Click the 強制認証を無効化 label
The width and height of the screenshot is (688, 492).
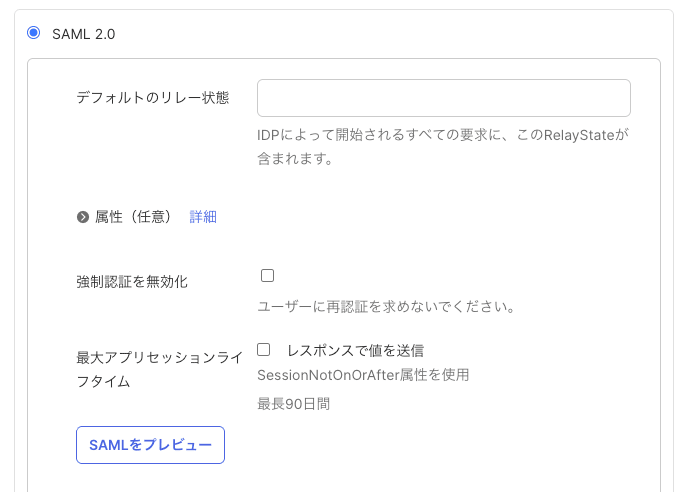pyautogui.click(x=132, y=282)
